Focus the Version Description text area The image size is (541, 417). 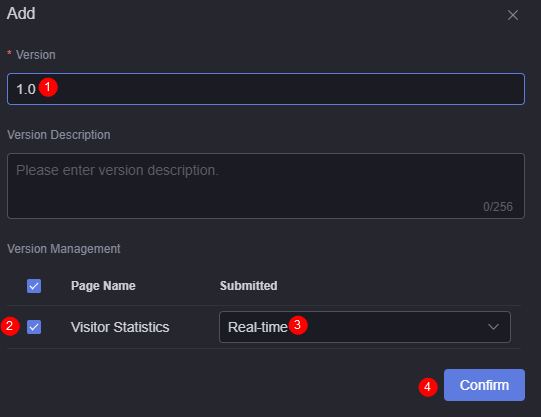click(x=266, y=186)
